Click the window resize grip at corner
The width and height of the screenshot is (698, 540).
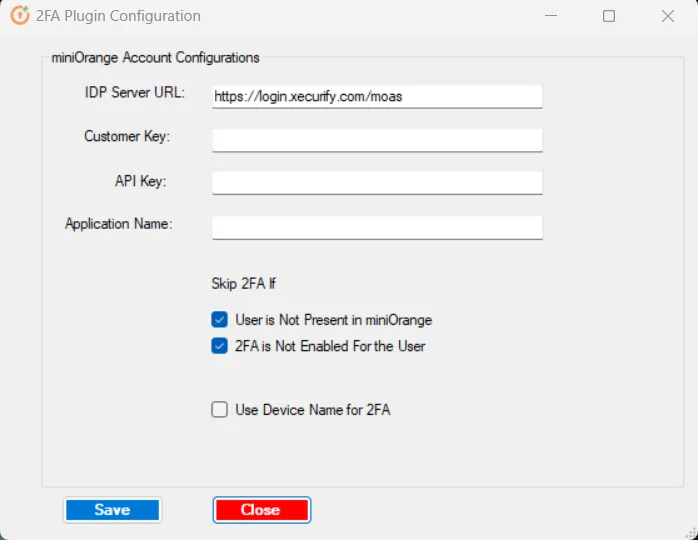pos(691,533)
